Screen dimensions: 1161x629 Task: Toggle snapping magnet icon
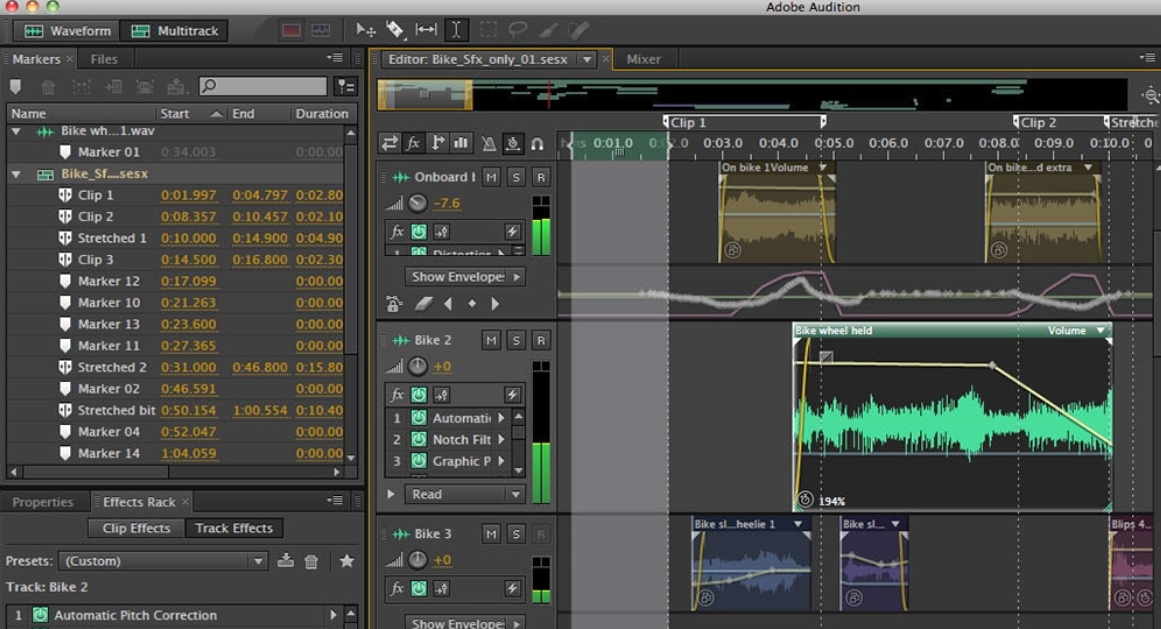pyautogui.click(x=538, y=144)
